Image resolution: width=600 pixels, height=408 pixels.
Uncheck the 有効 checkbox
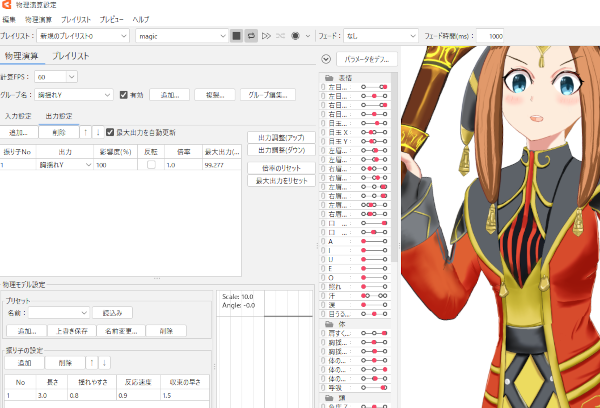(124, 95)
